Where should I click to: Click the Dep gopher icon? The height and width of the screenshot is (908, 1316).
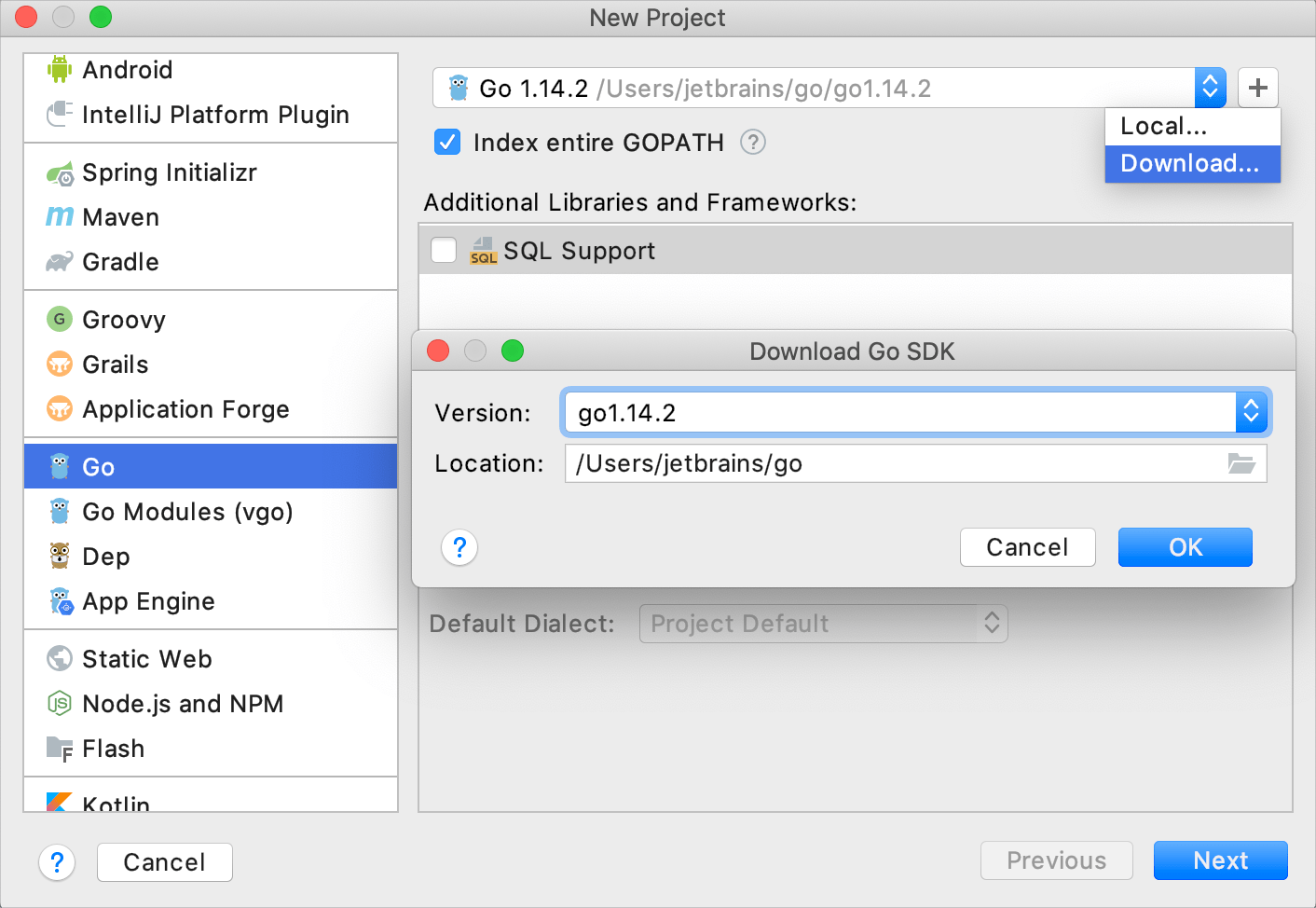coord(60,556)
